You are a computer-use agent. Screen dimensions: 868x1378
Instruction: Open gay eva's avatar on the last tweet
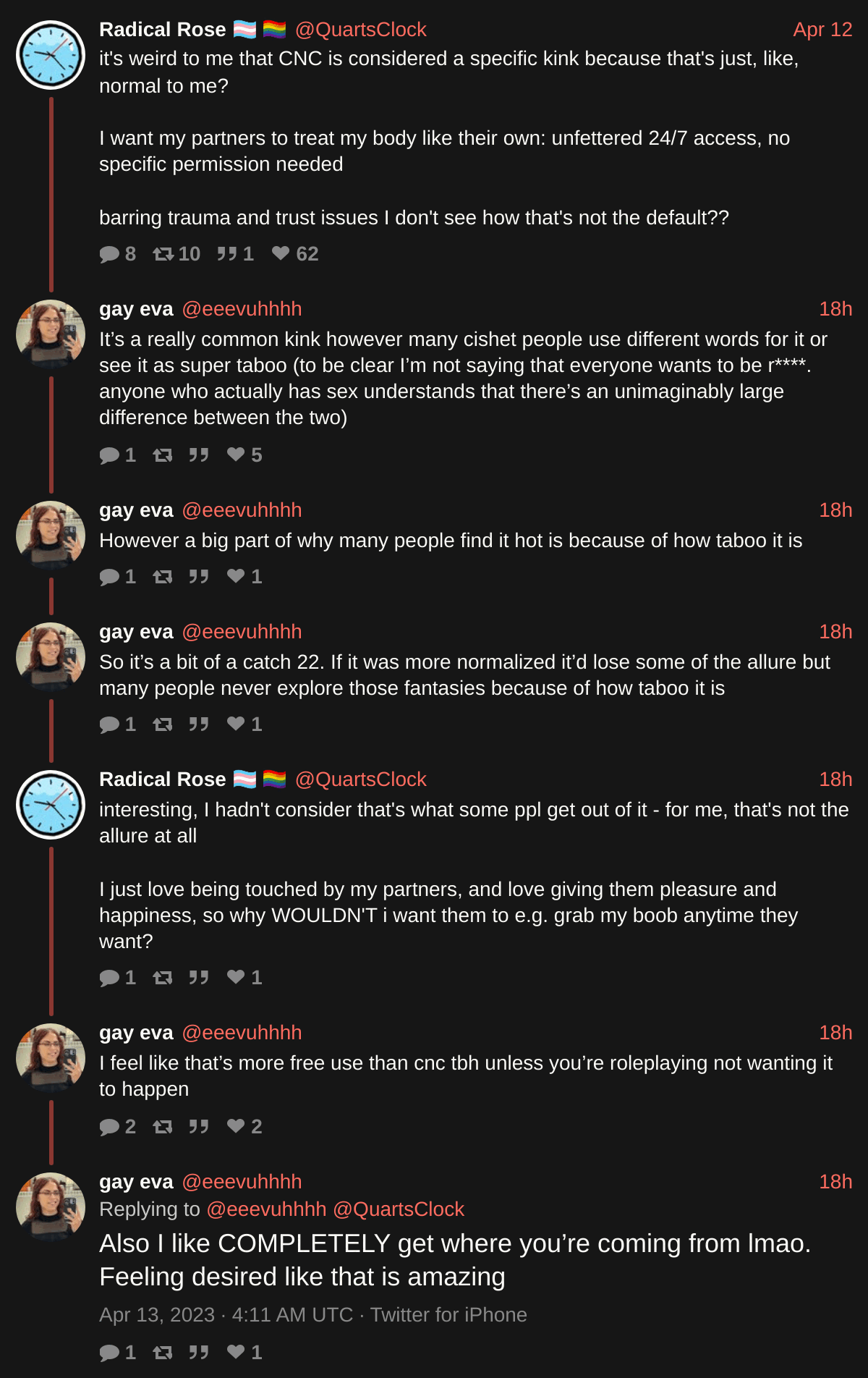pos(51,1206)
